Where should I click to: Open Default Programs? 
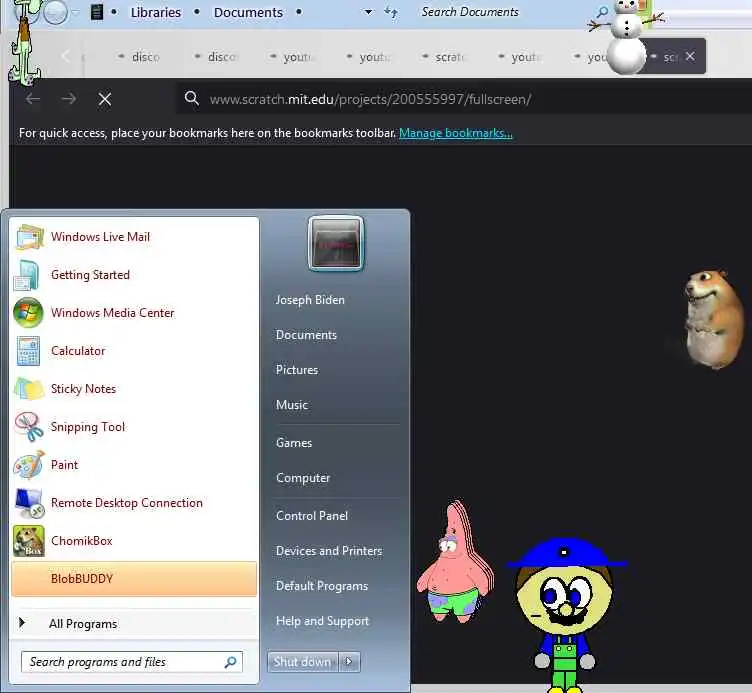322,586
